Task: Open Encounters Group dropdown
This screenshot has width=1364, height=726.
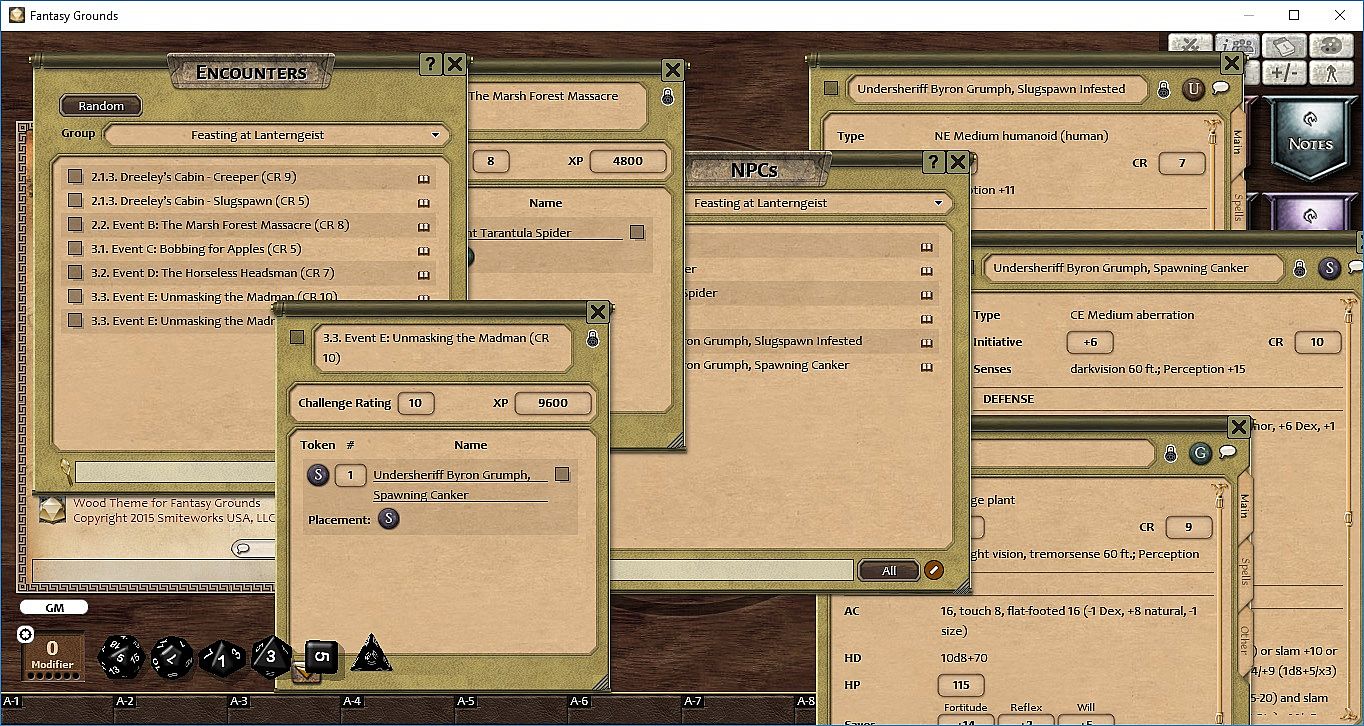Action: tap(277, 135)
